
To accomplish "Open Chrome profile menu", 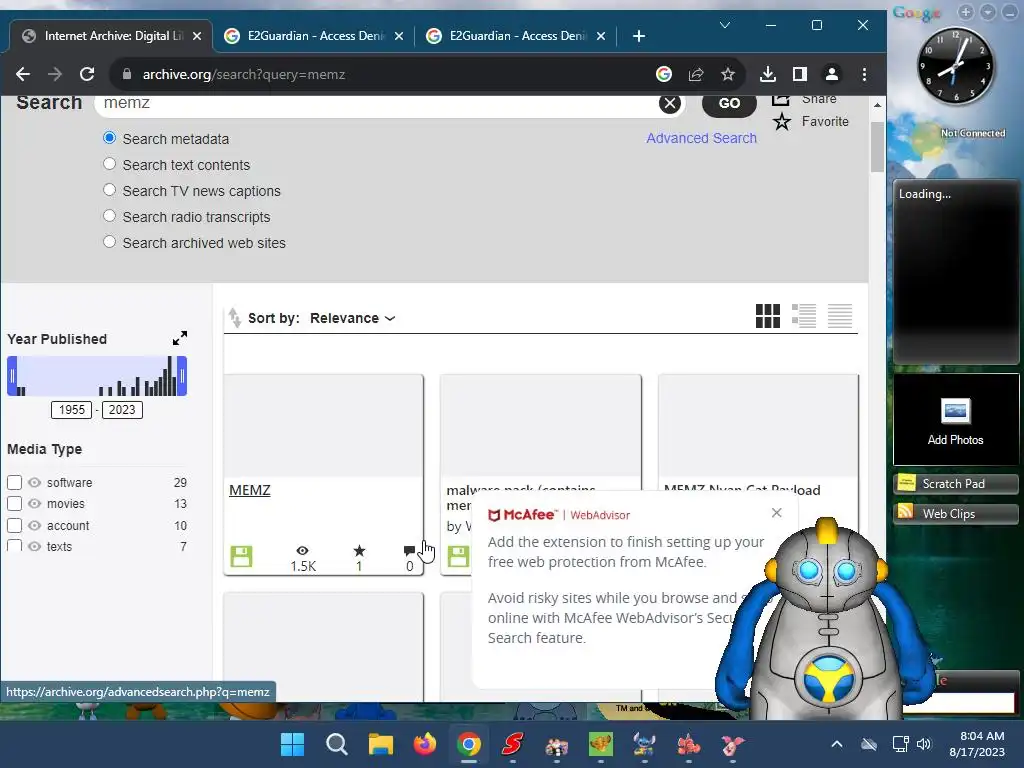I will coord(831,74).
